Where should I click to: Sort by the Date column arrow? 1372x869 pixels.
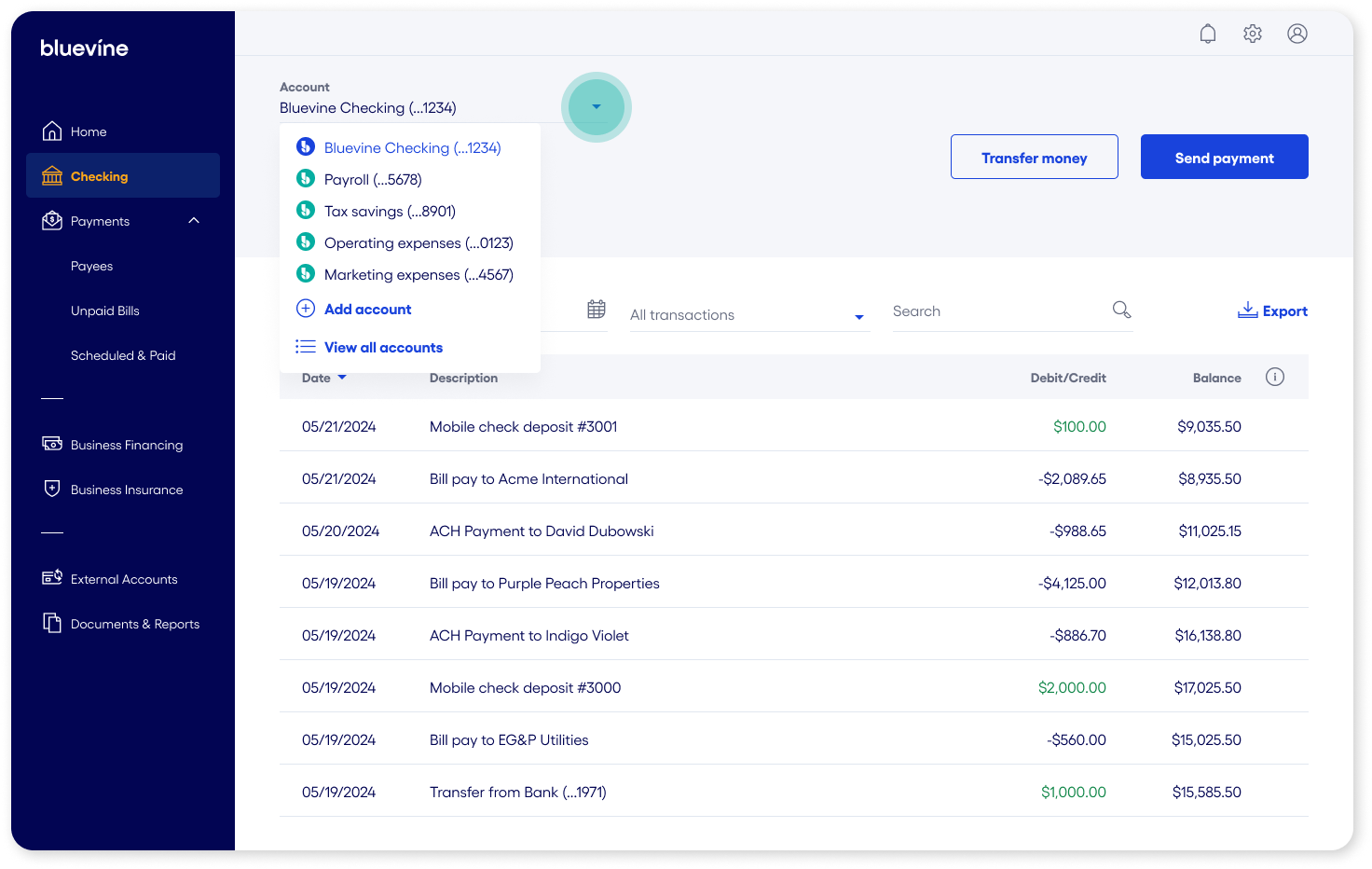(x=342, y=378)
